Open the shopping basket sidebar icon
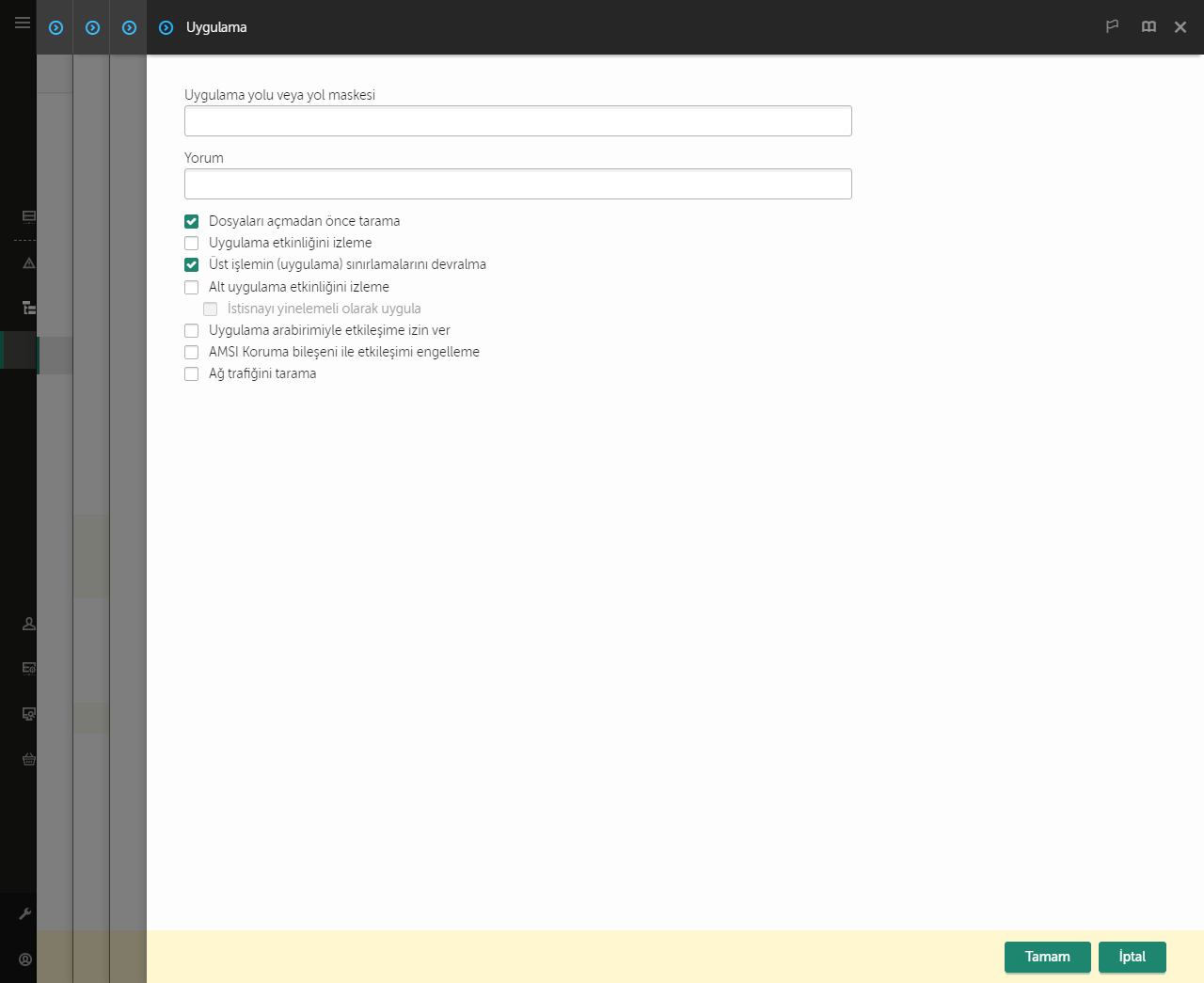 pyautogui.click(x=29, y=759)
